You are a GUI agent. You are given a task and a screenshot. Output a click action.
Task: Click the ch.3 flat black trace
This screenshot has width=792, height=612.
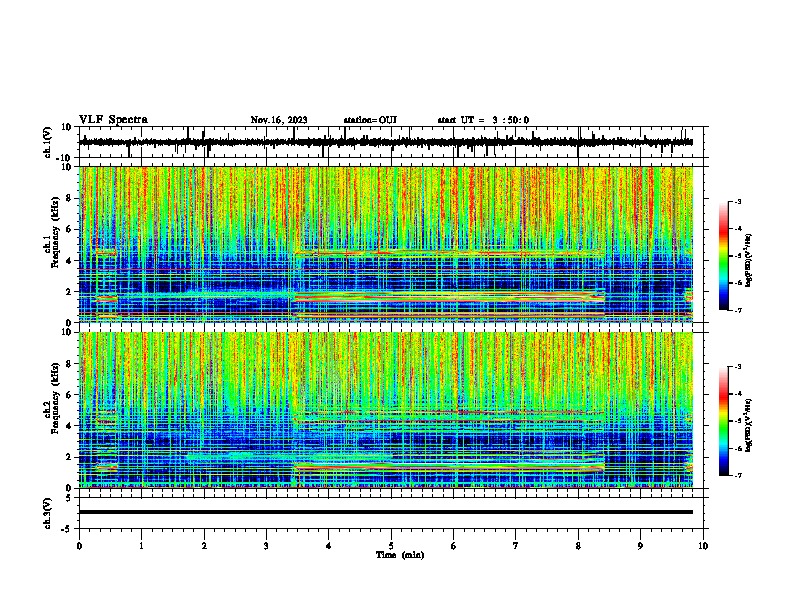386,512
